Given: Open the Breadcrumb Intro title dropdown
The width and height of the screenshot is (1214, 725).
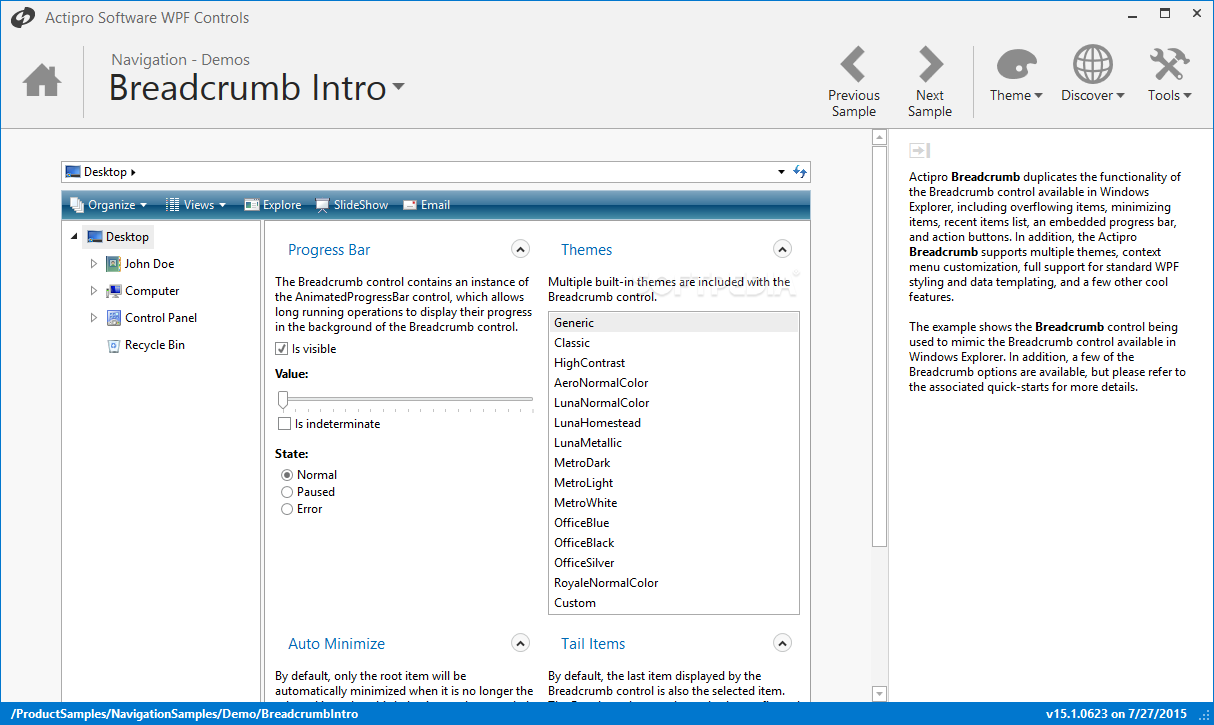Looking at the screenshot, I should pos(398,87).
